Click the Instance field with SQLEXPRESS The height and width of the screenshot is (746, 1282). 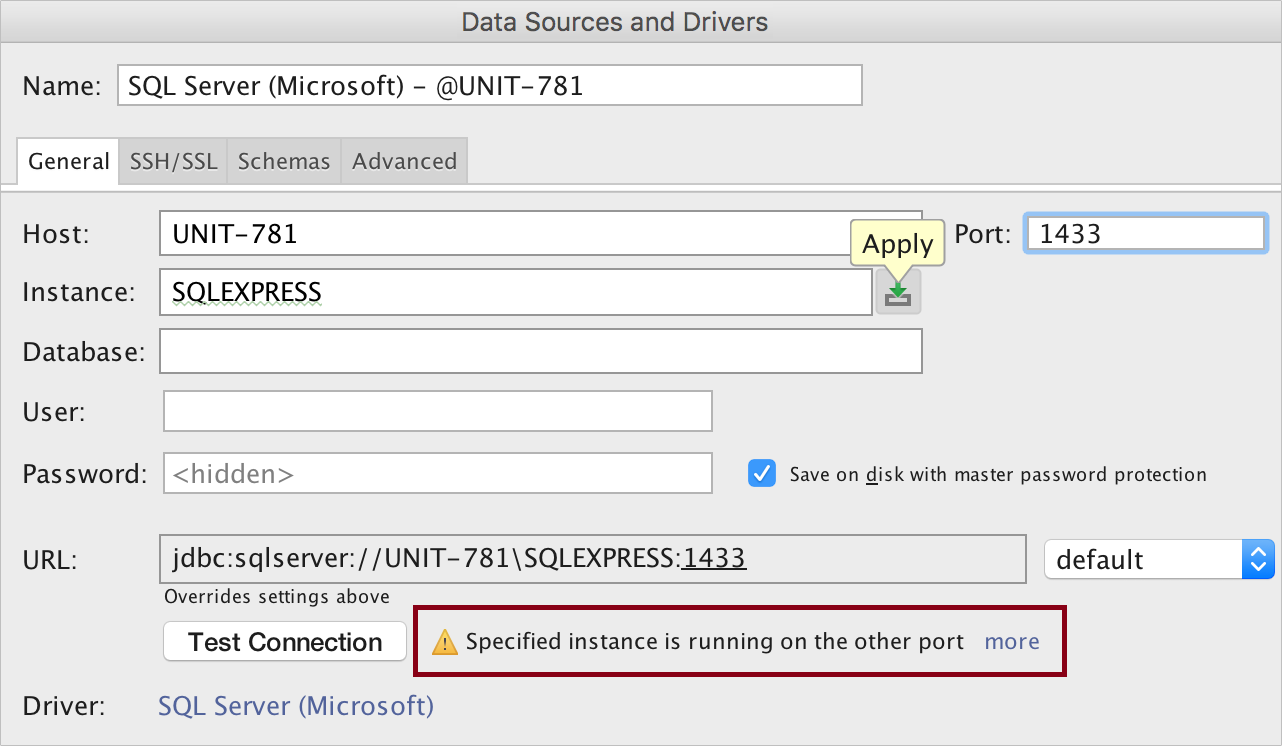pos(516,292)
